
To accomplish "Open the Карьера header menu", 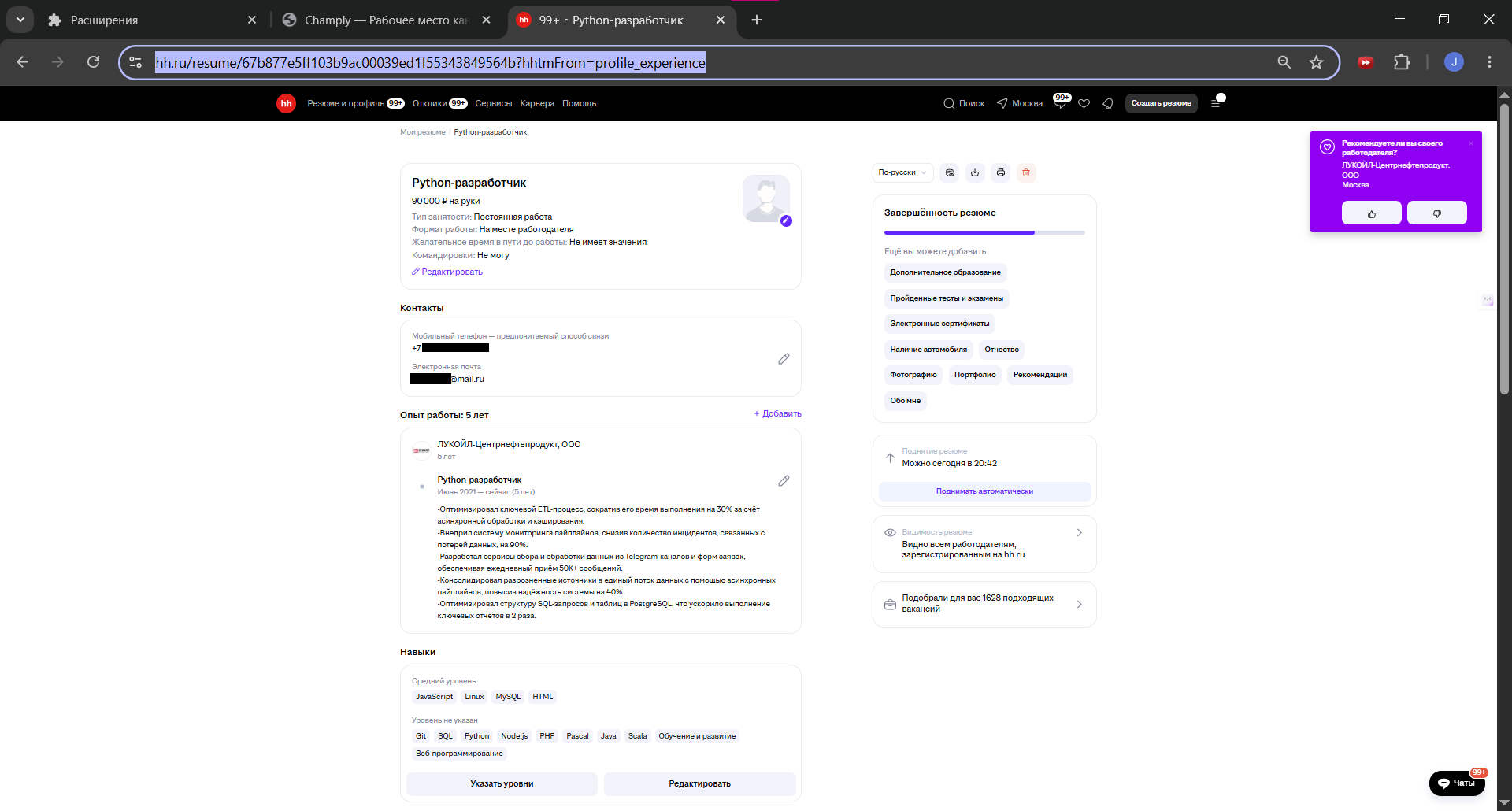I will (x=537, y=103).
